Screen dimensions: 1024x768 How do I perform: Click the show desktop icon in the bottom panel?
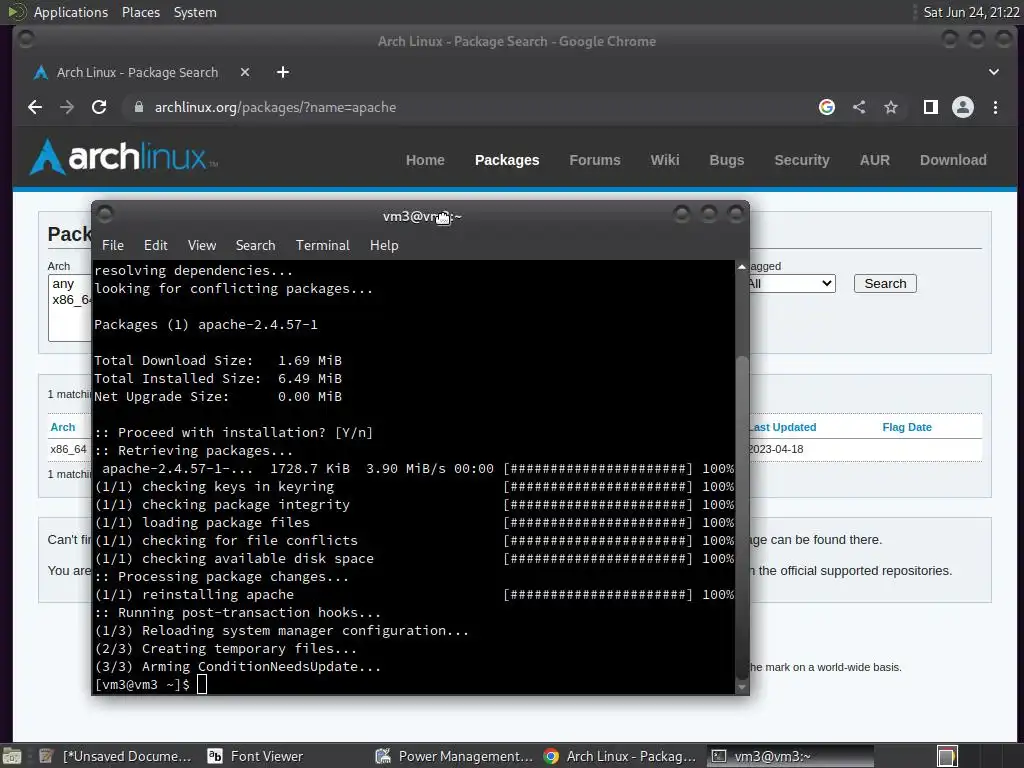pyautogui.click(x=12, y=756)
